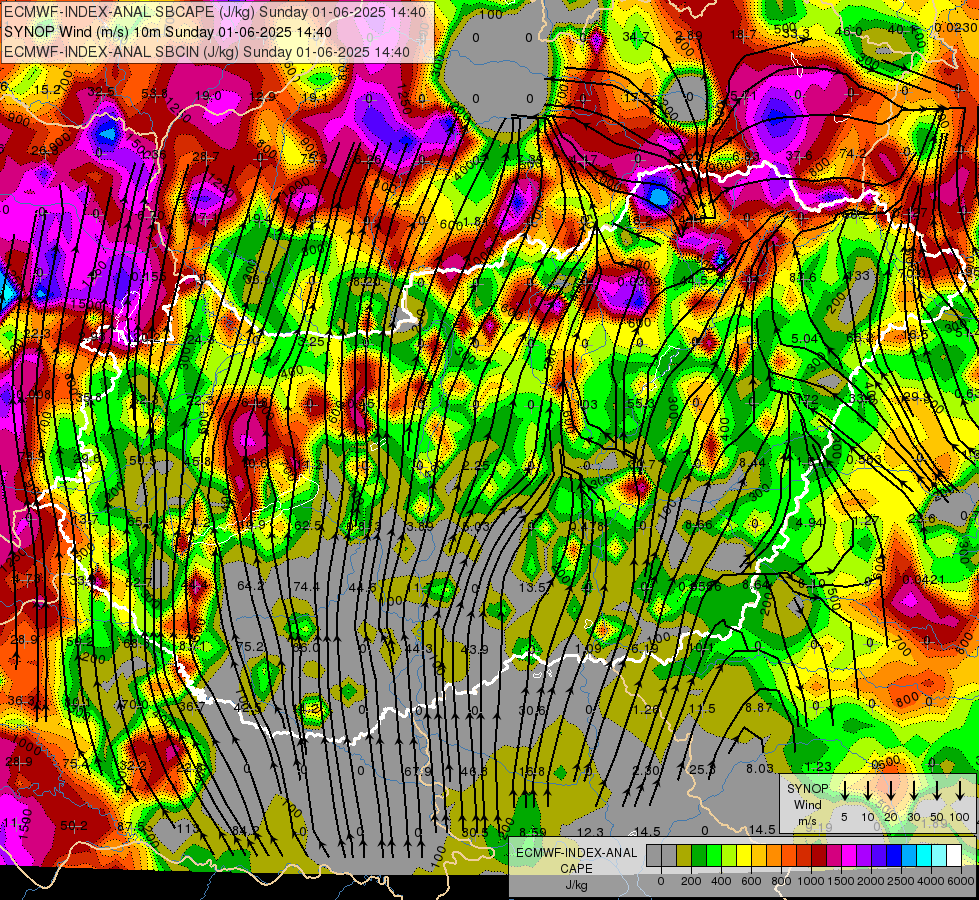Click the 113 value on the map
The image size is (979, 900).
(x=187, y=829)
